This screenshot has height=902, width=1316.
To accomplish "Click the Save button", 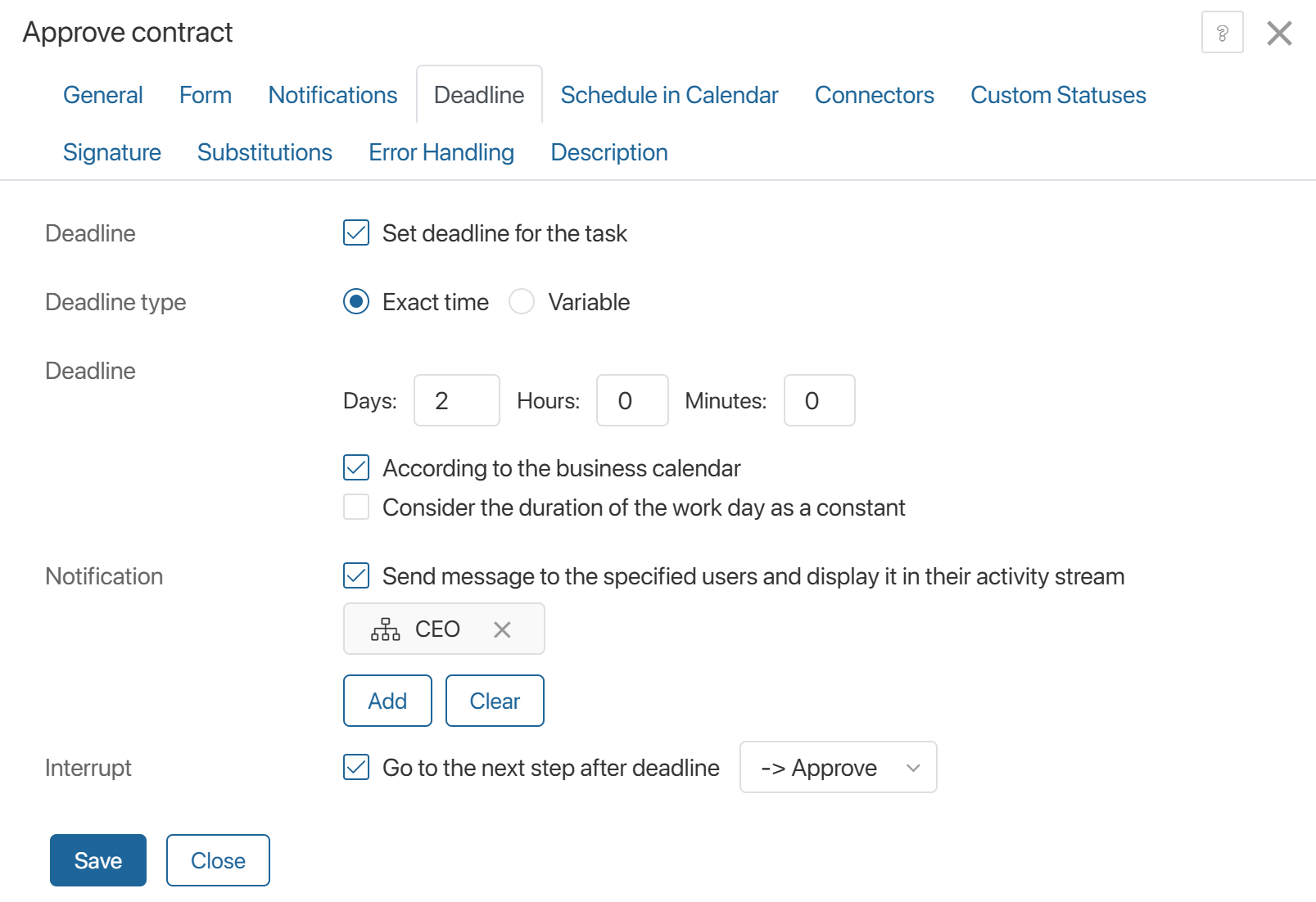I will (98, 860).
